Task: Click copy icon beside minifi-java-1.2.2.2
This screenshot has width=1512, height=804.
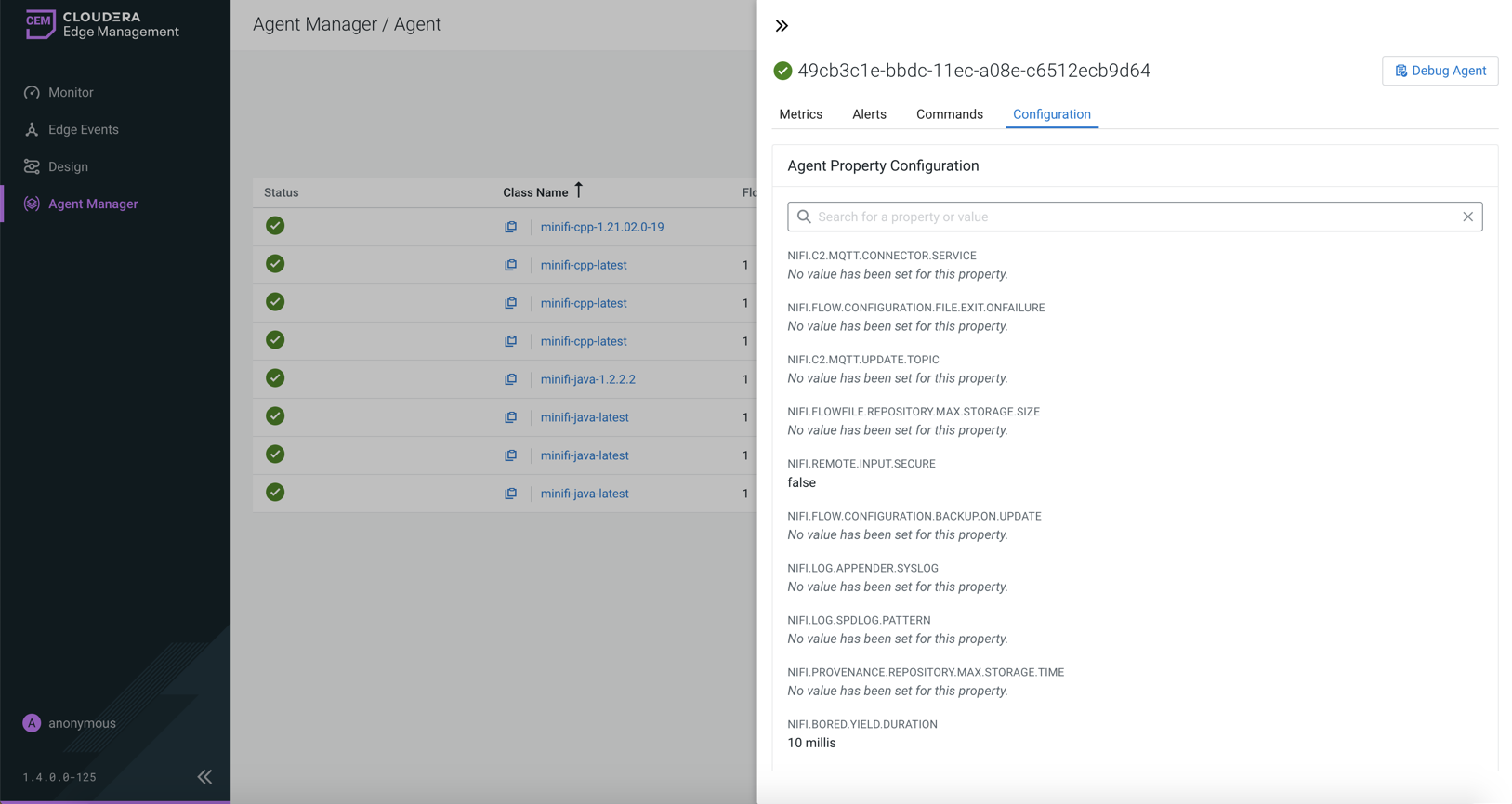Action: tap(510, 379)
